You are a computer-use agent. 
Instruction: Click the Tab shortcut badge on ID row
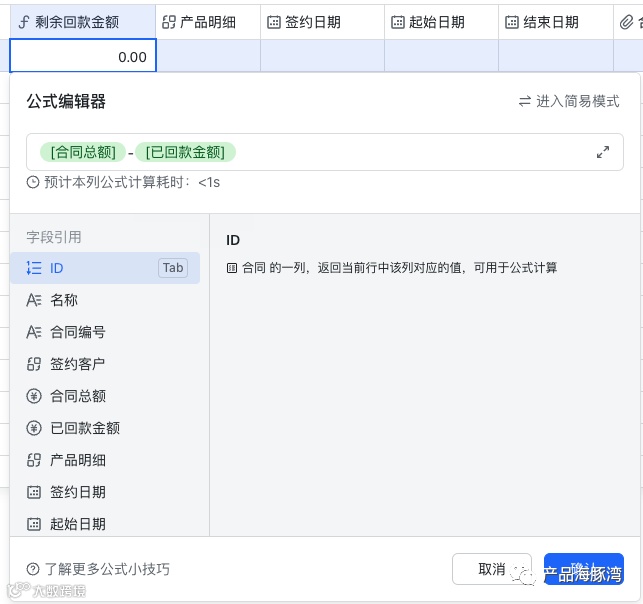pos(173,268)
